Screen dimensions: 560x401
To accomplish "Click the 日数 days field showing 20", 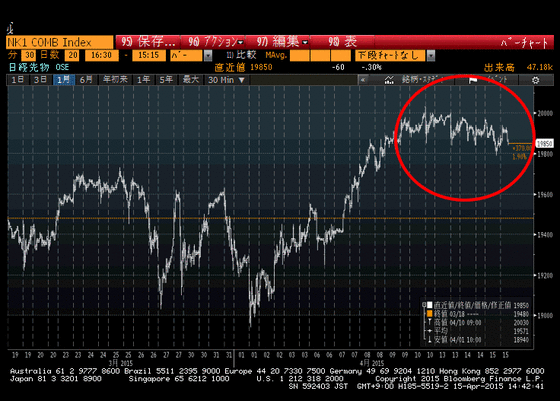I will [x=72, y=55].
